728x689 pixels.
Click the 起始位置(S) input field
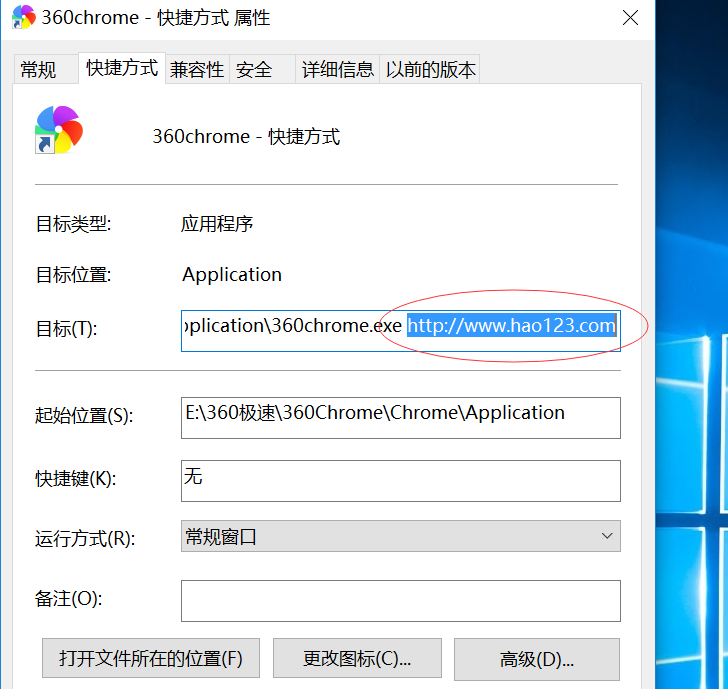(401, 418)
